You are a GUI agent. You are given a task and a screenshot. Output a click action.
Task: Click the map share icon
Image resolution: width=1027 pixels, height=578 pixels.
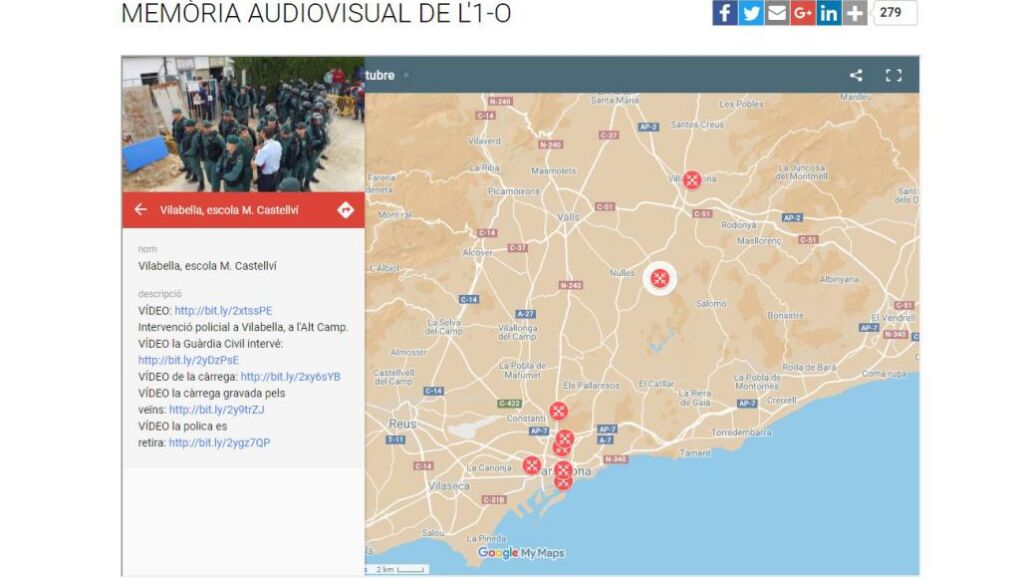(856, 75)
